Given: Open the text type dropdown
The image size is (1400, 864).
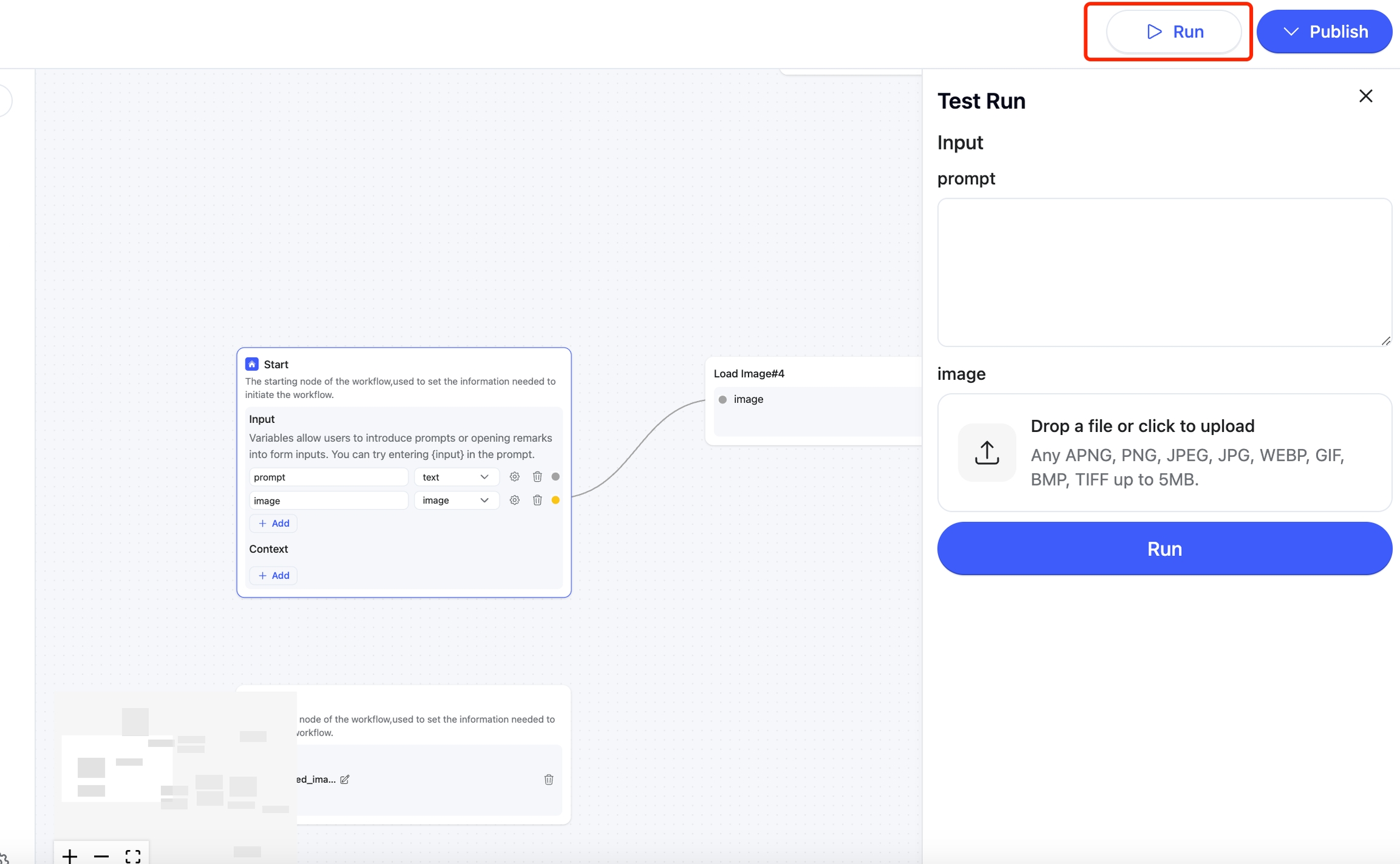Looking at the screenshot, I should tap(456, 477).
